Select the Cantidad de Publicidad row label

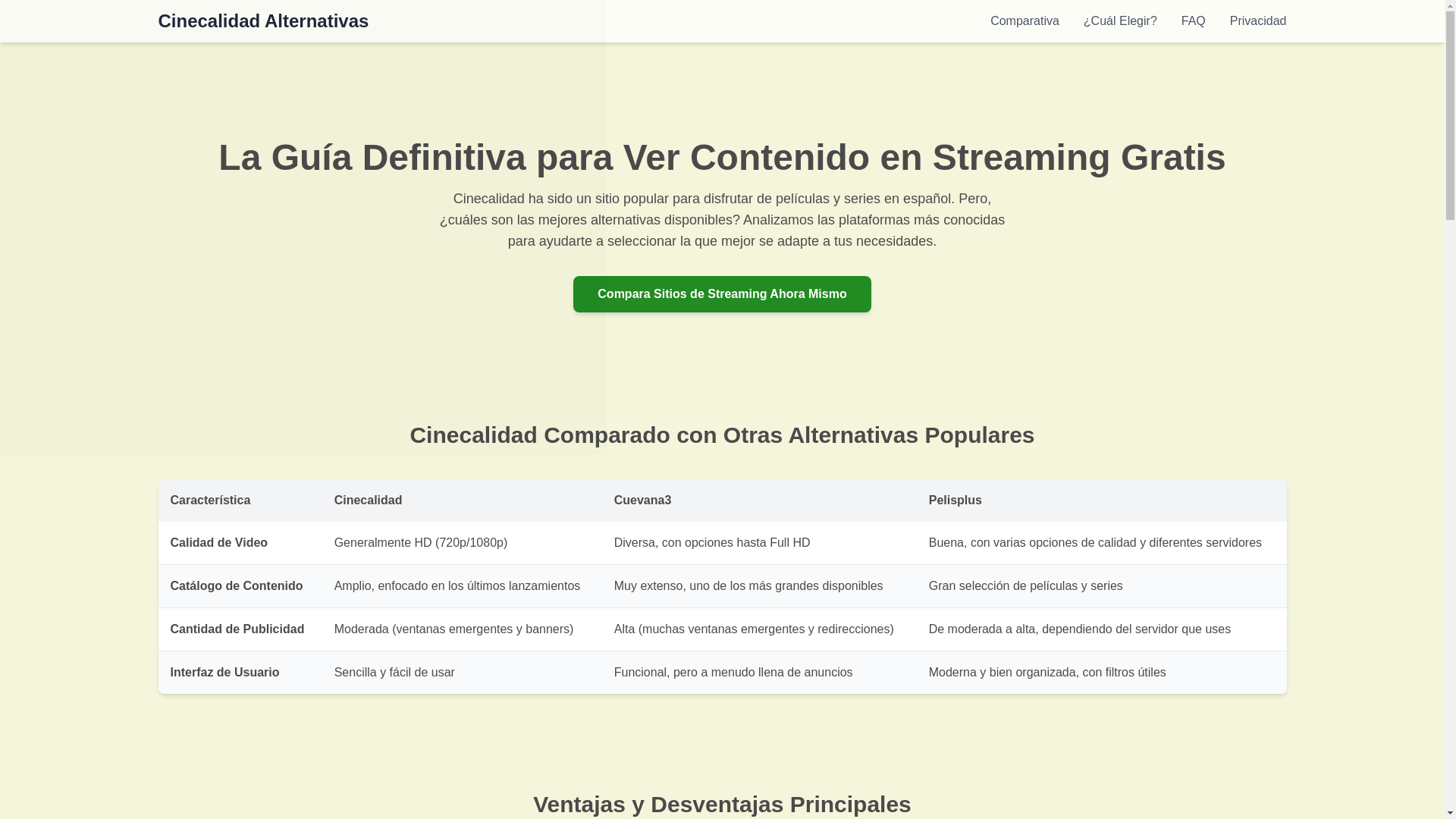240,629
